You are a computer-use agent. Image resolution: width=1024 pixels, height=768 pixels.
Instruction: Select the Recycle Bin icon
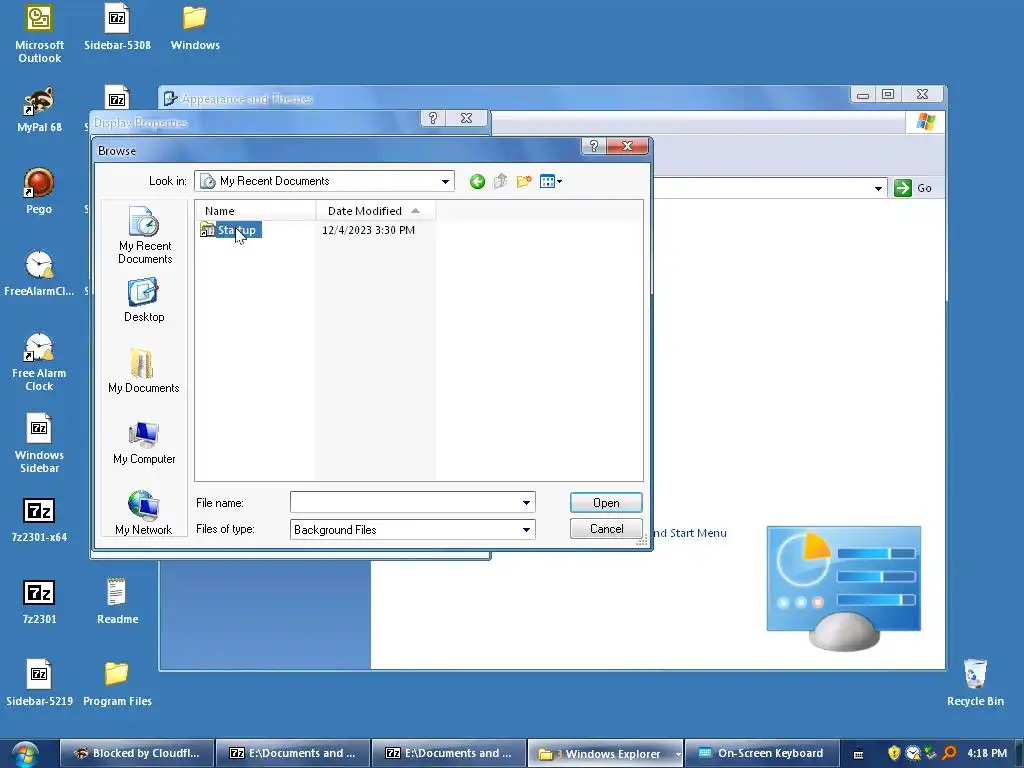[975, 683]
